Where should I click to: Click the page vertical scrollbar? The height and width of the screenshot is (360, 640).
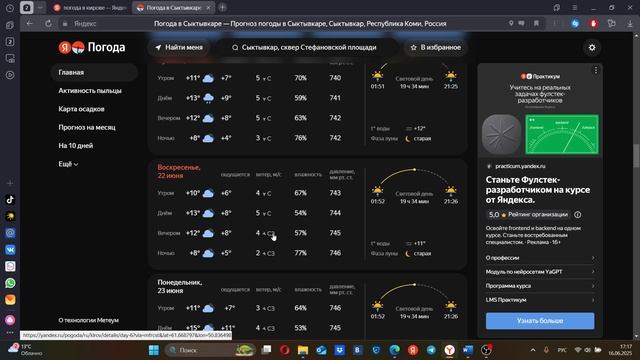(636, 155)
